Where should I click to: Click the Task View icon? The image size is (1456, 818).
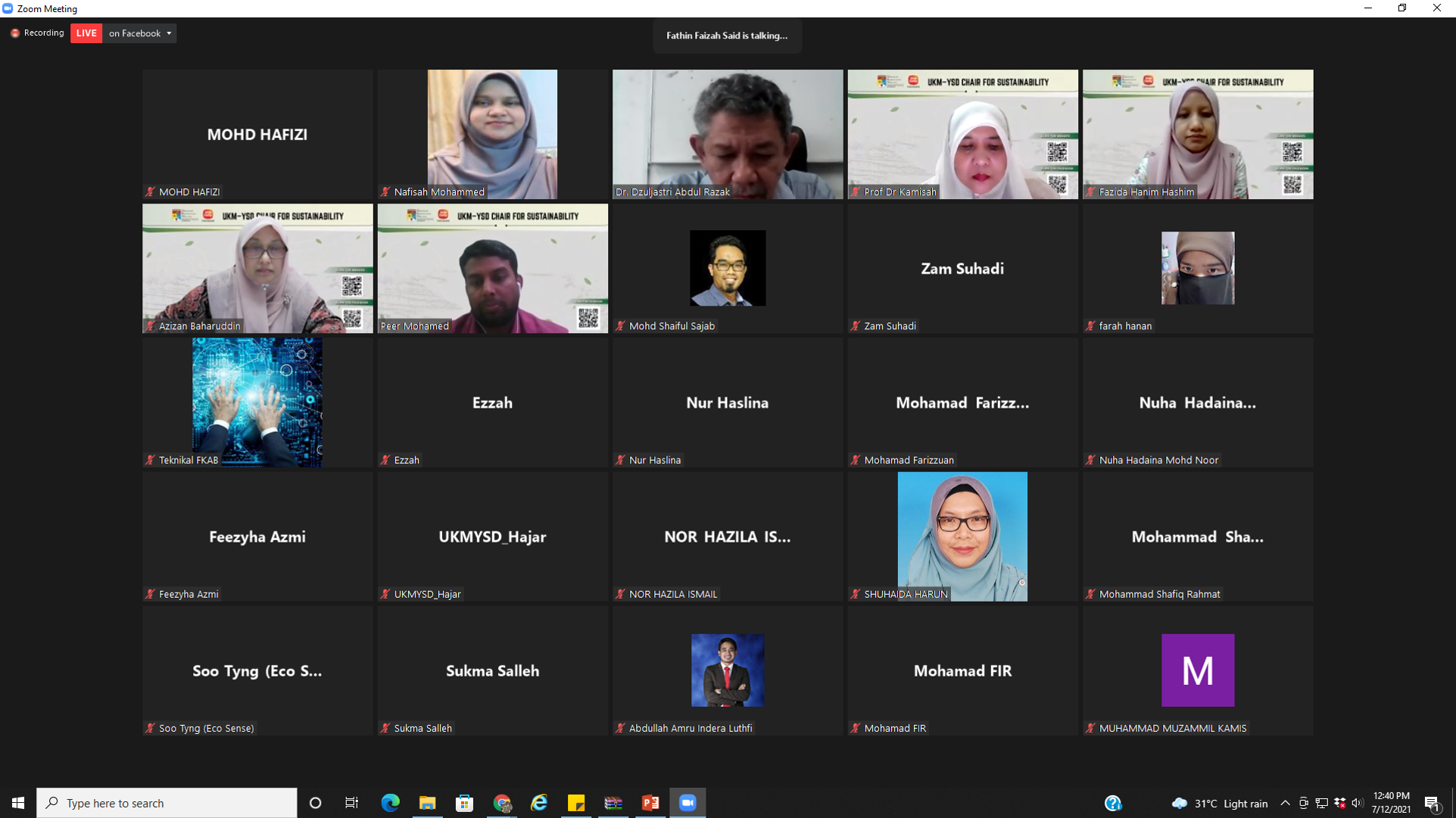click(x=352, y=803)
